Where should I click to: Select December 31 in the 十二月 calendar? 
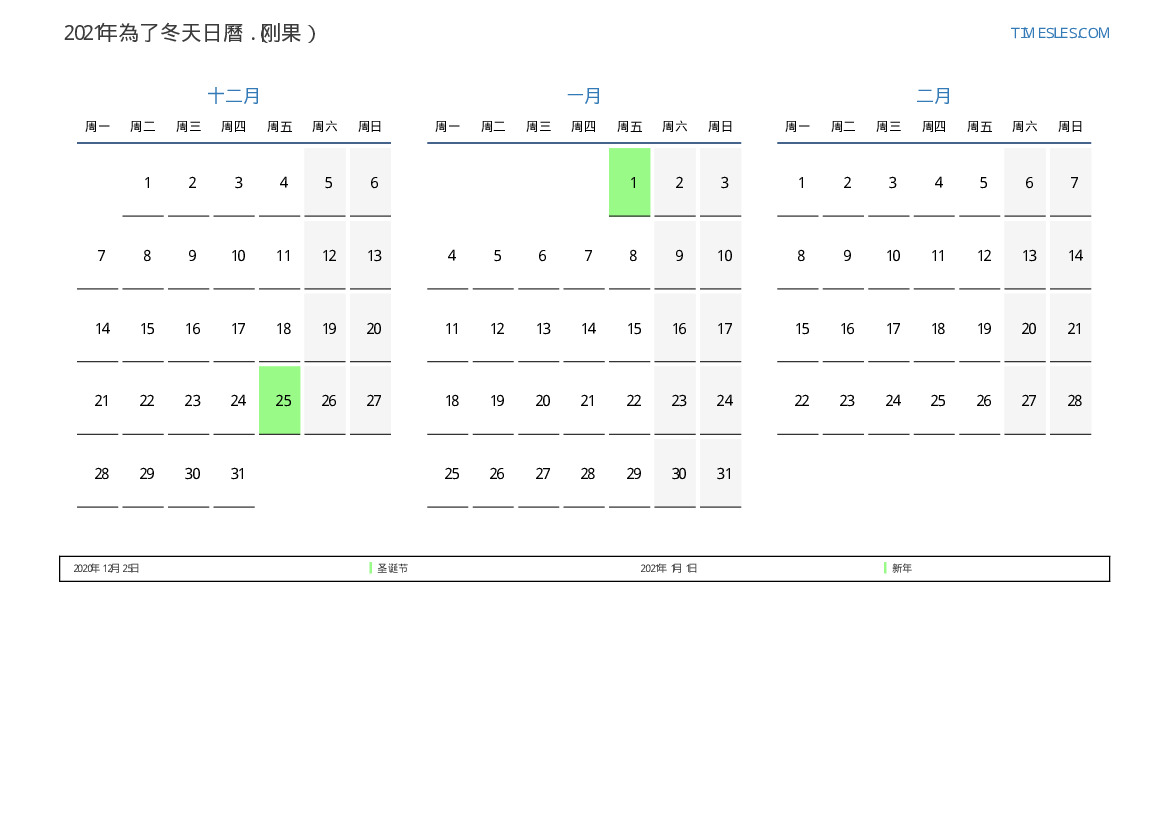(x=237, y=474)
